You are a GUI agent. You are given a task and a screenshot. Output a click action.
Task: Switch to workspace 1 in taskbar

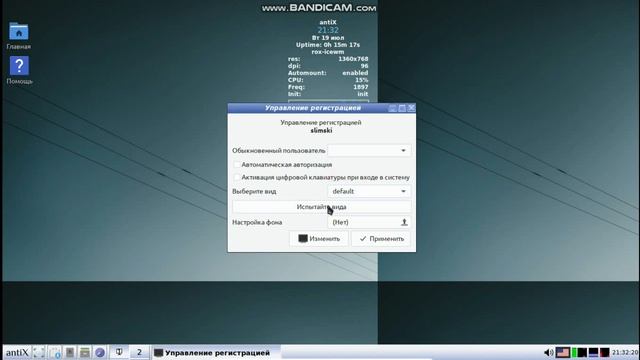coord(119,352)
